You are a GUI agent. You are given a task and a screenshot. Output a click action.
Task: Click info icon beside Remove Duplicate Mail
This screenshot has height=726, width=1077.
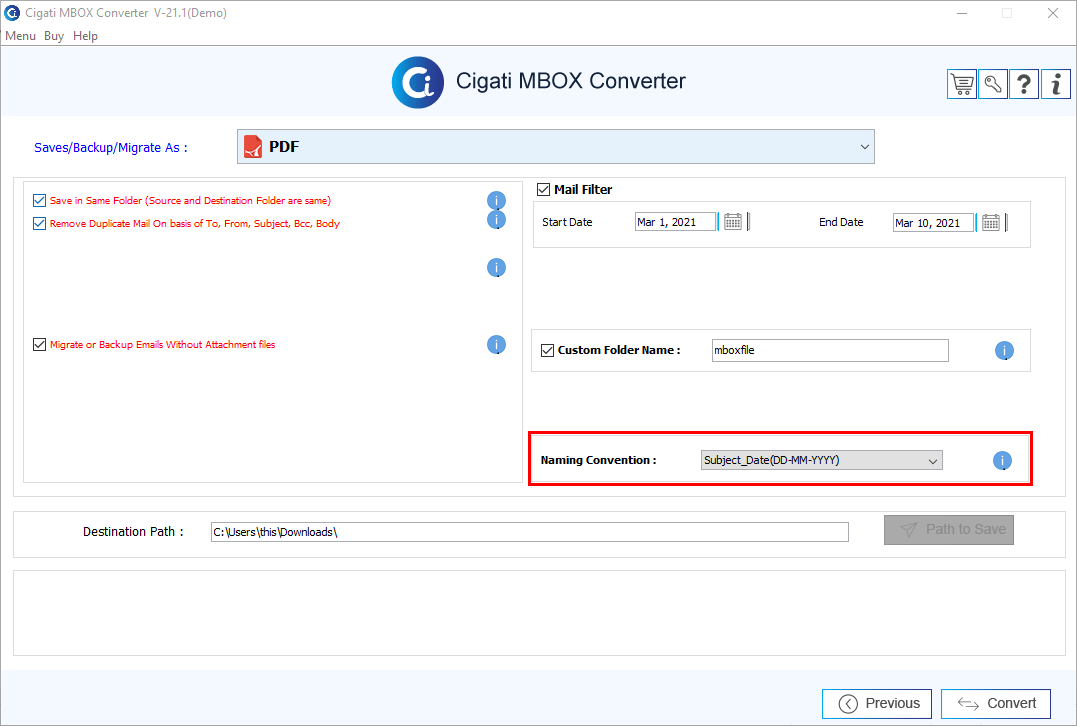497,220
